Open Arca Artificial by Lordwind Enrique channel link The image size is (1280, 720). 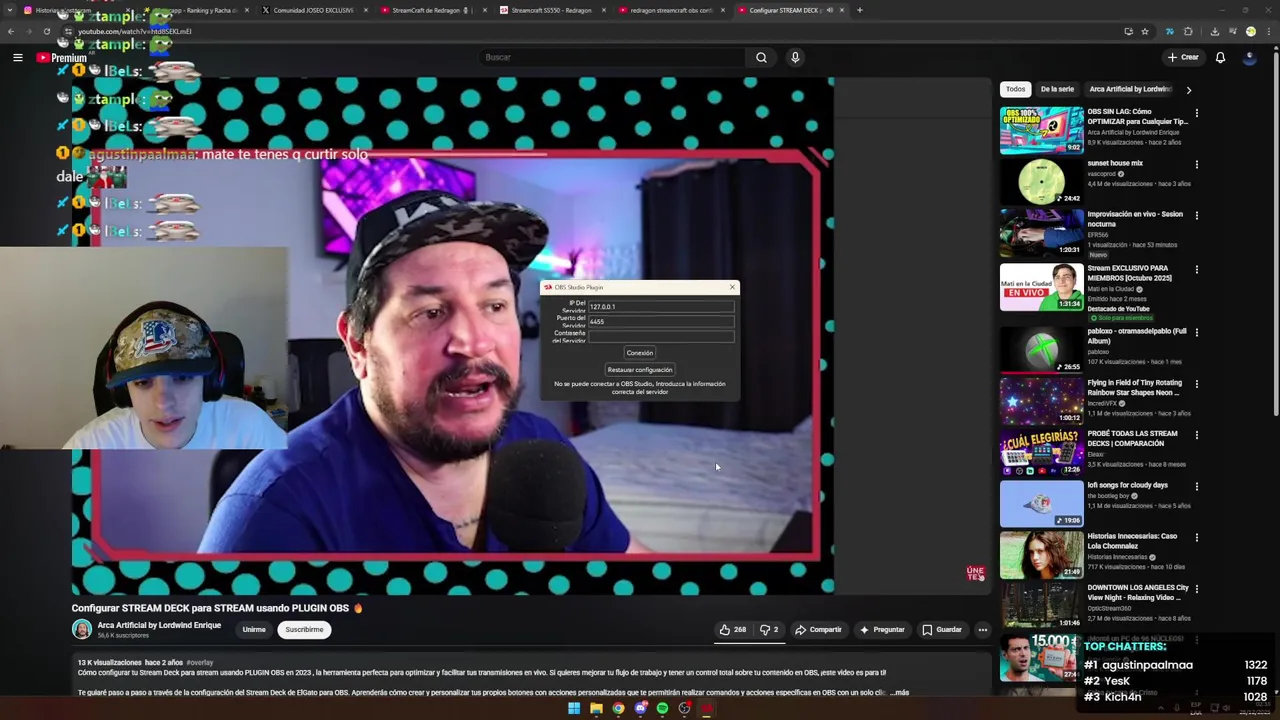coord(159,625)
